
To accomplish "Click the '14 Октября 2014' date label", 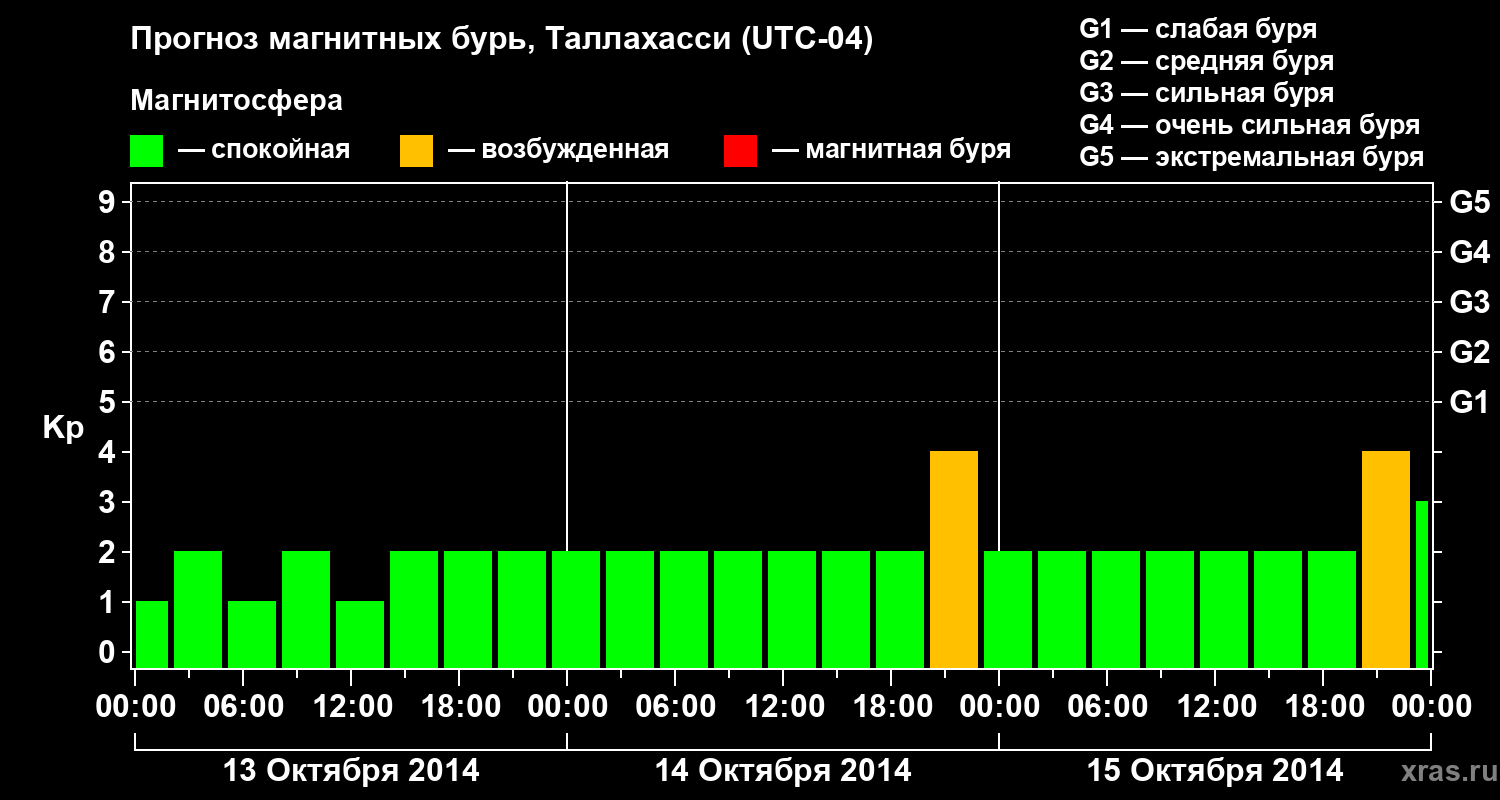I will click(783, 771).
